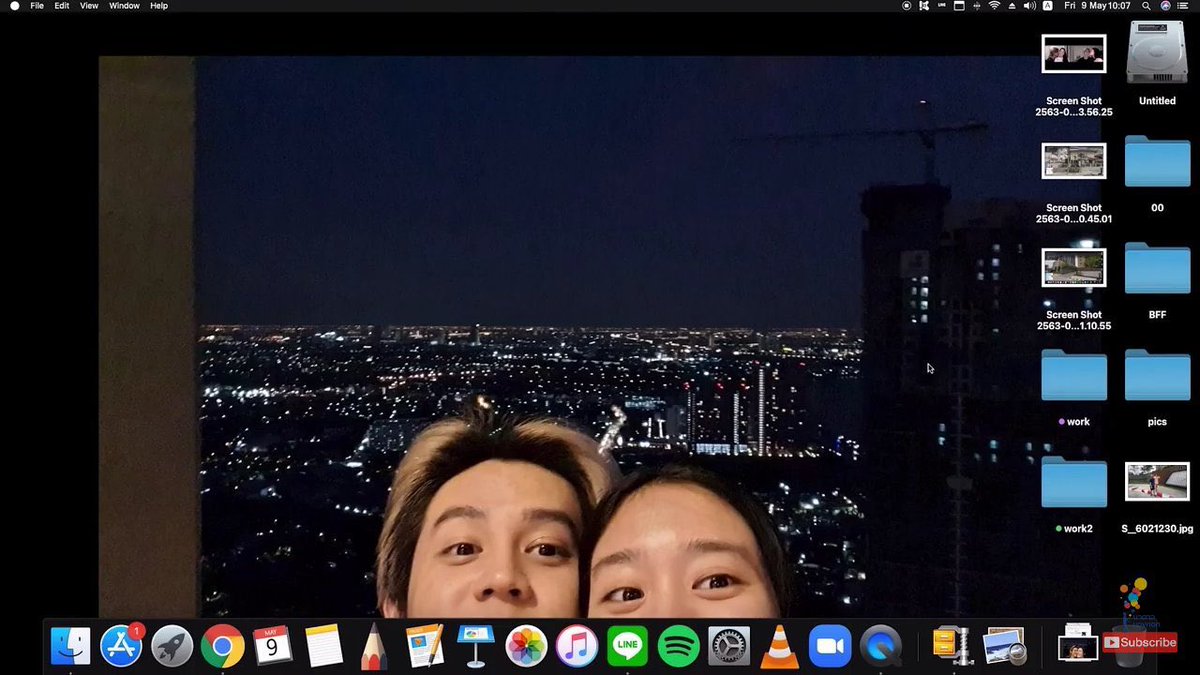Image resolution: width=1200 pixels, height=675 pixels.
Task: Open System Preferences gear in dock
Action: (x=729, y=647)
